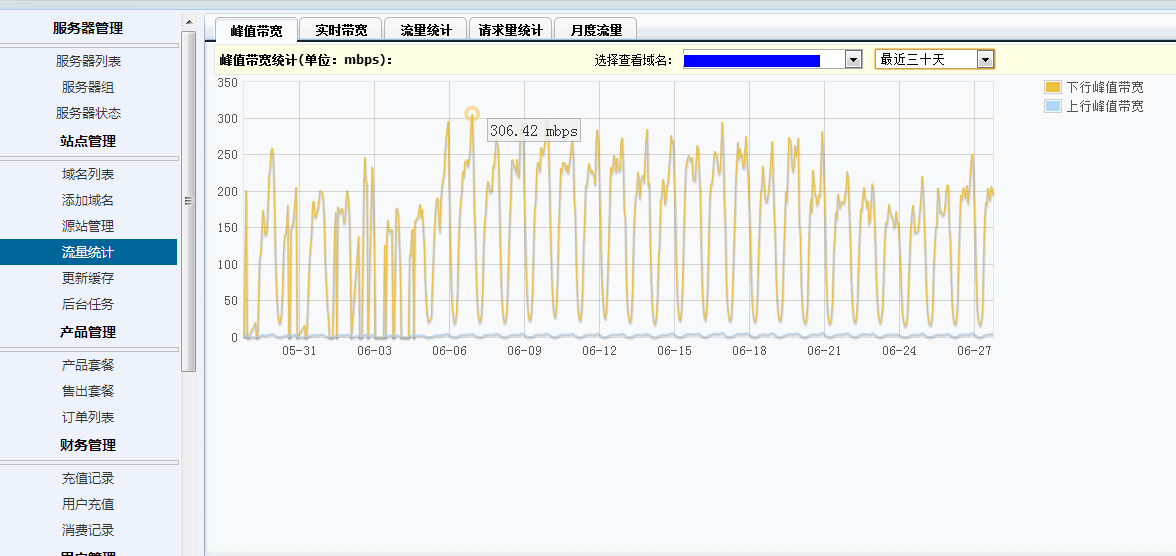
Task: Go to 服务器状态 page
Action: click(x=88, y=113)
